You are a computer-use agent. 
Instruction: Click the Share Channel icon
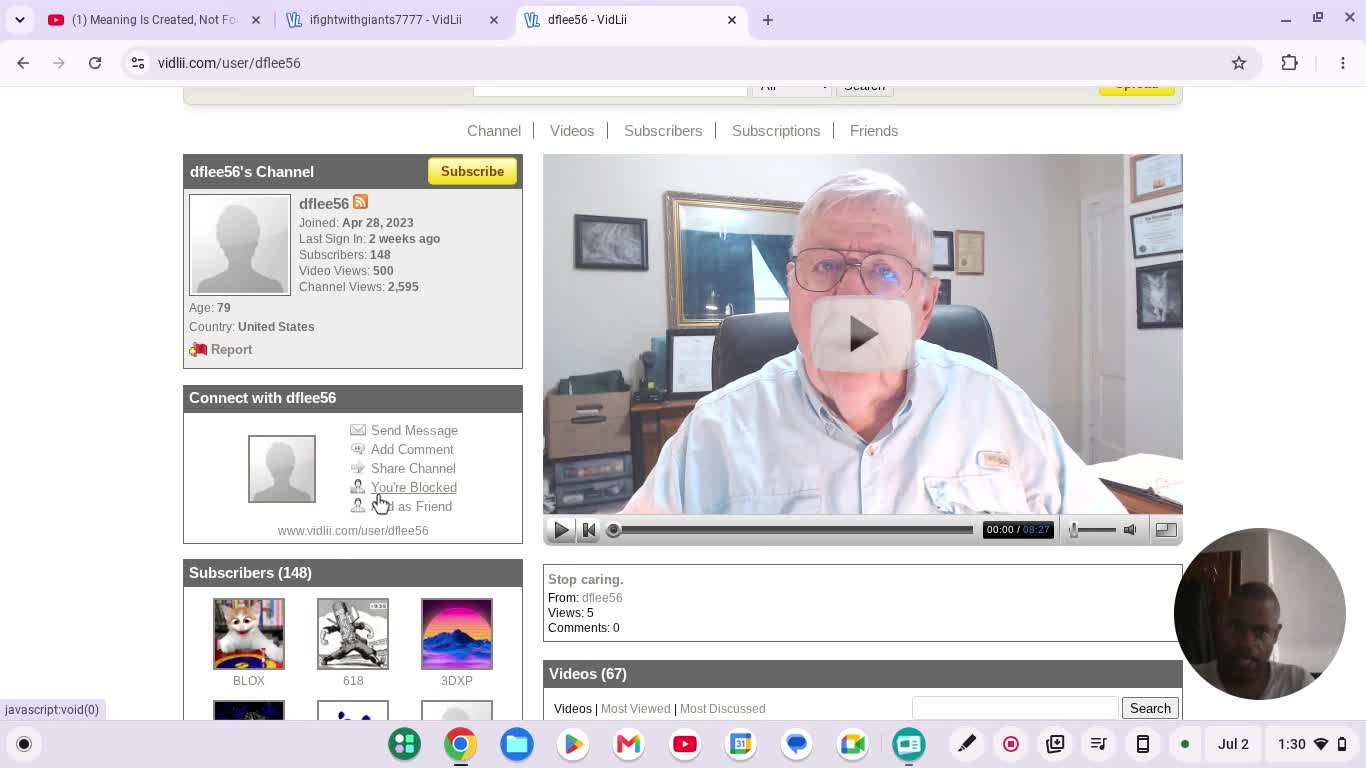358,468
